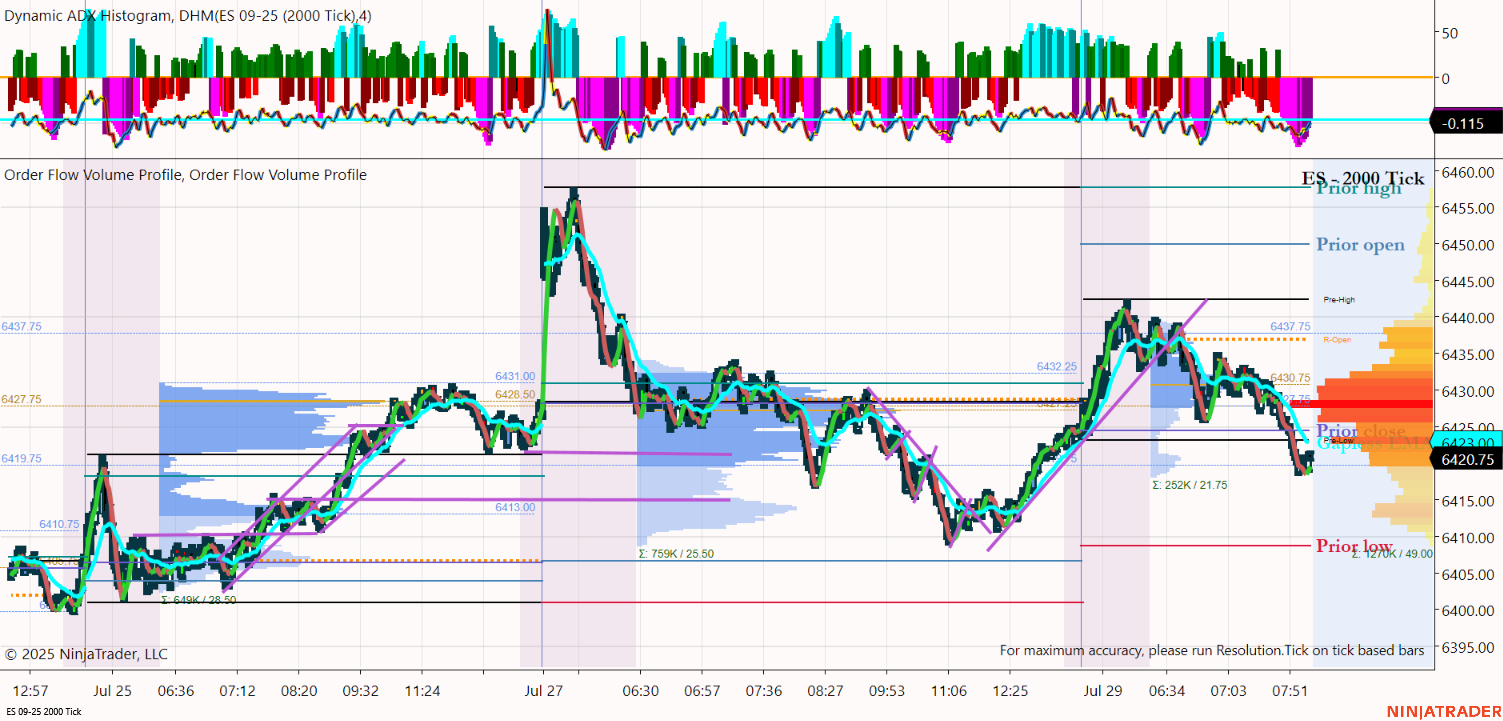Click the 12:57 time axis label
The image size is (1503, 721).
(31, 691)
